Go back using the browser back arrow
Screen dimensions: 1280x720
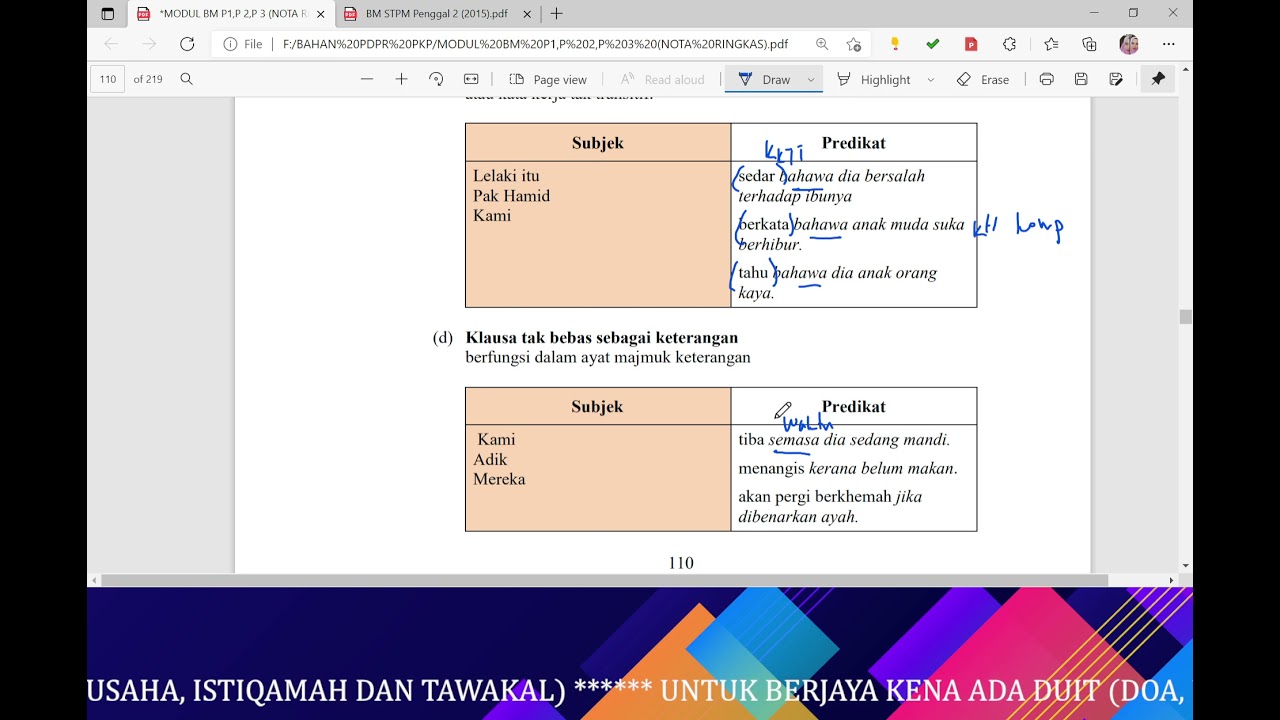pos(111,44)
